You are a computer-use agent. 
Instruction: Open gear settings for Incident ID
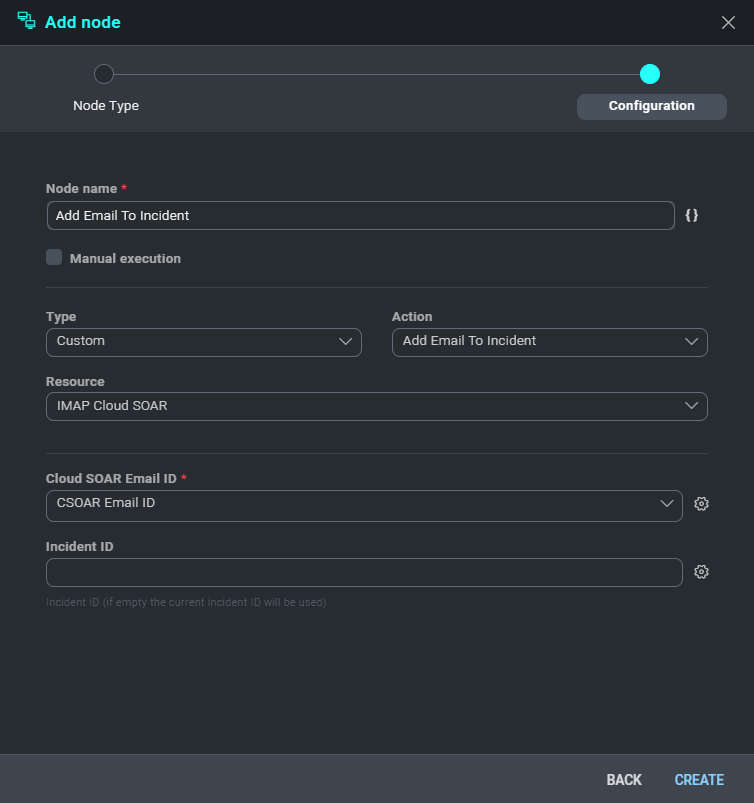[x=701, y=572]
